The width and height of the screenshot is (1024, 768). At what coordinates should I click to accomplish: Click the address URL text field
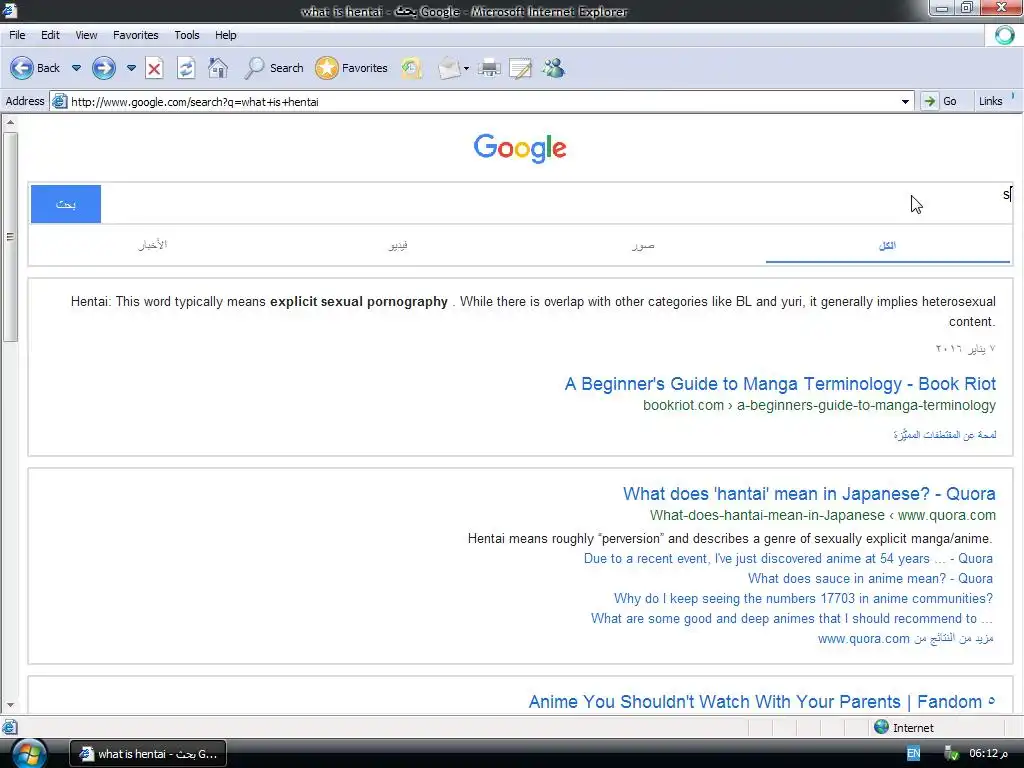point(483,101)
